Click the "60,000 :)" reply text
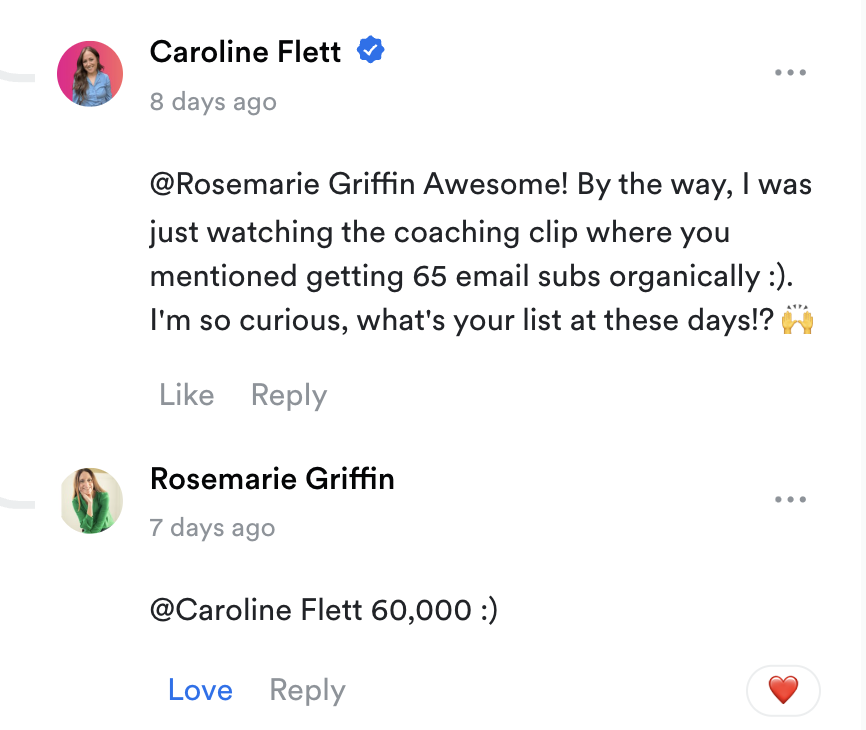 [434, 609]
